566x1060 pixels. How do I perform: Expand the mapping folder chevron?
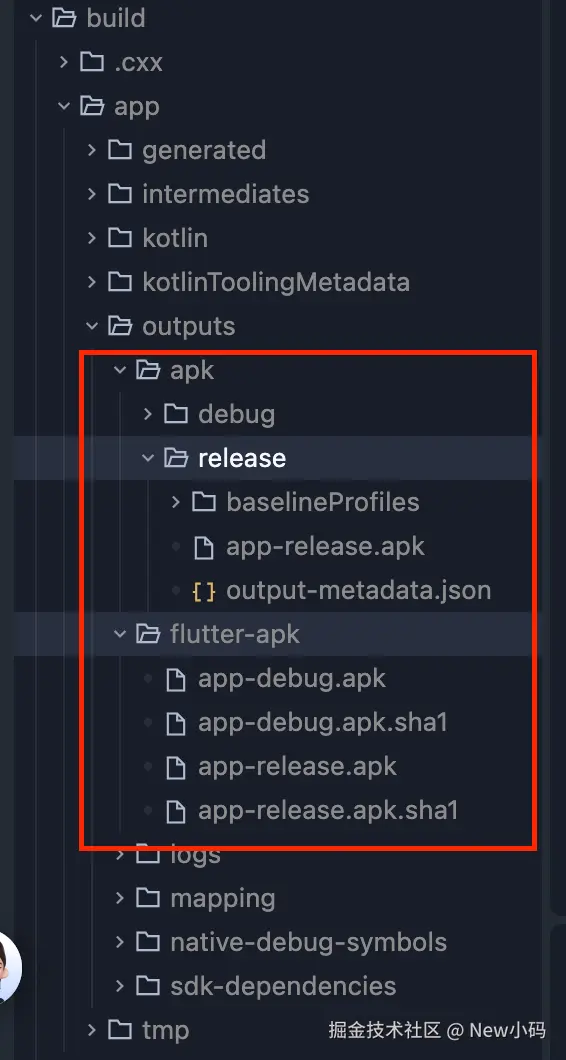coord(120,898)
